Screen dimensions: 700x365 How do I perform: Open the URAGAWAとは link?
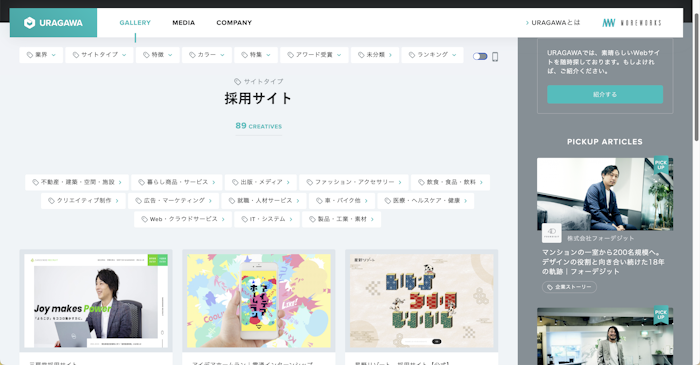[x=553, y=23]
